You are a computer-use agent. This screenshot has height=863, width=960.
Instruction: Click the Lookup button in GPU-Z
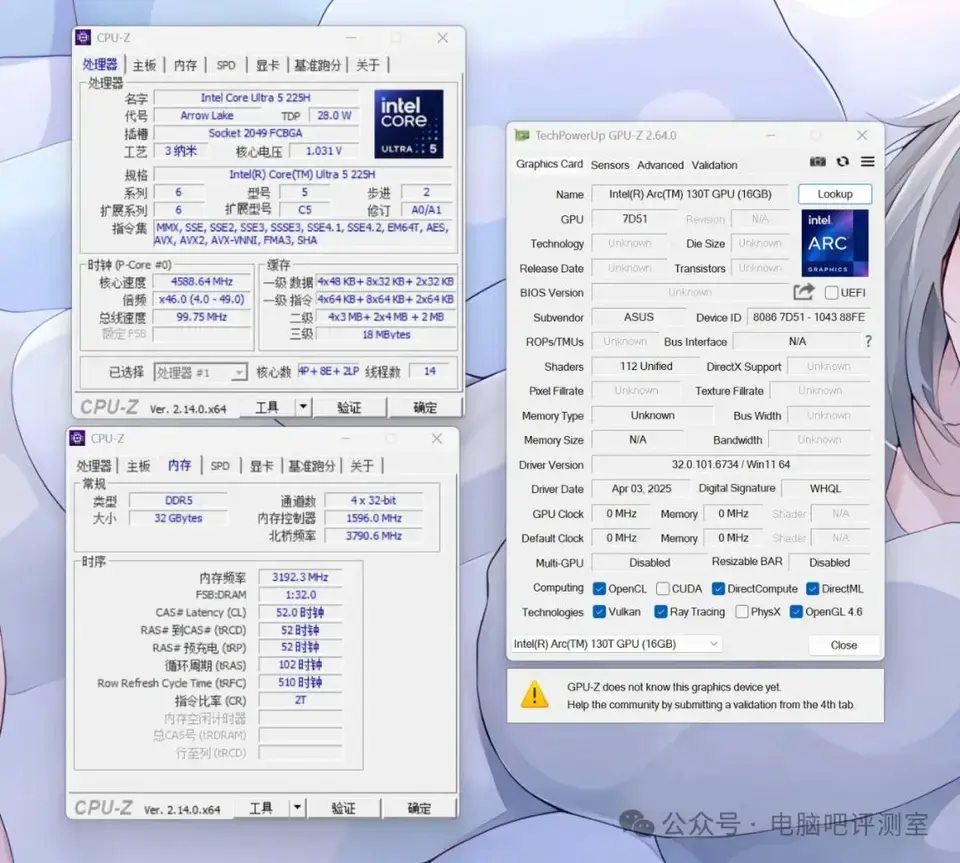pos(835,194)
